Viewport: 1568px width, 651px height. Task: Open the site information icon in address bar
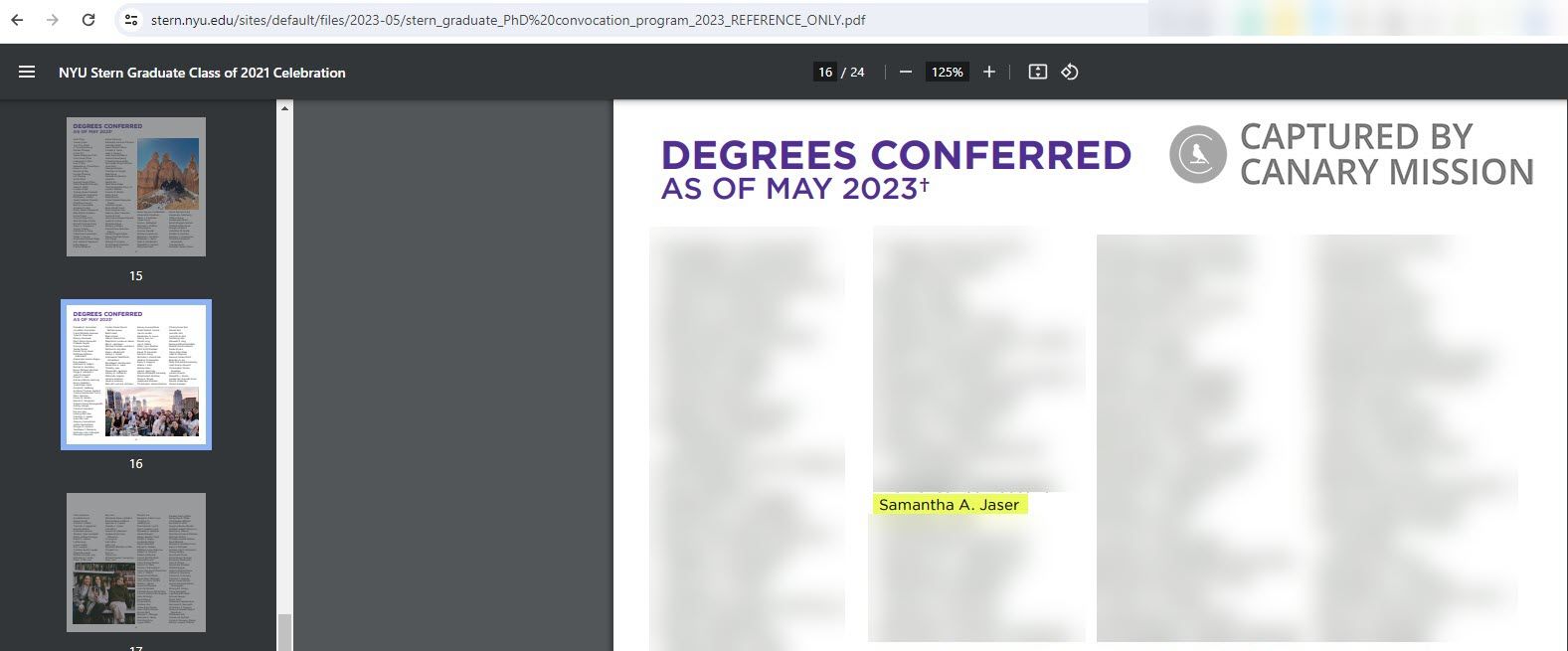(x=131, y=20)
